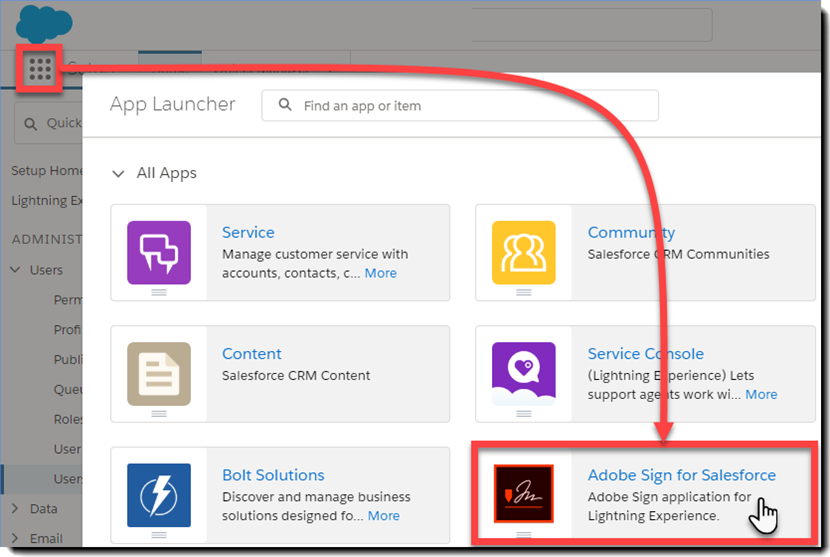Open the Community app link
This screenshot has height=557, width=830.
pos(631,232)
